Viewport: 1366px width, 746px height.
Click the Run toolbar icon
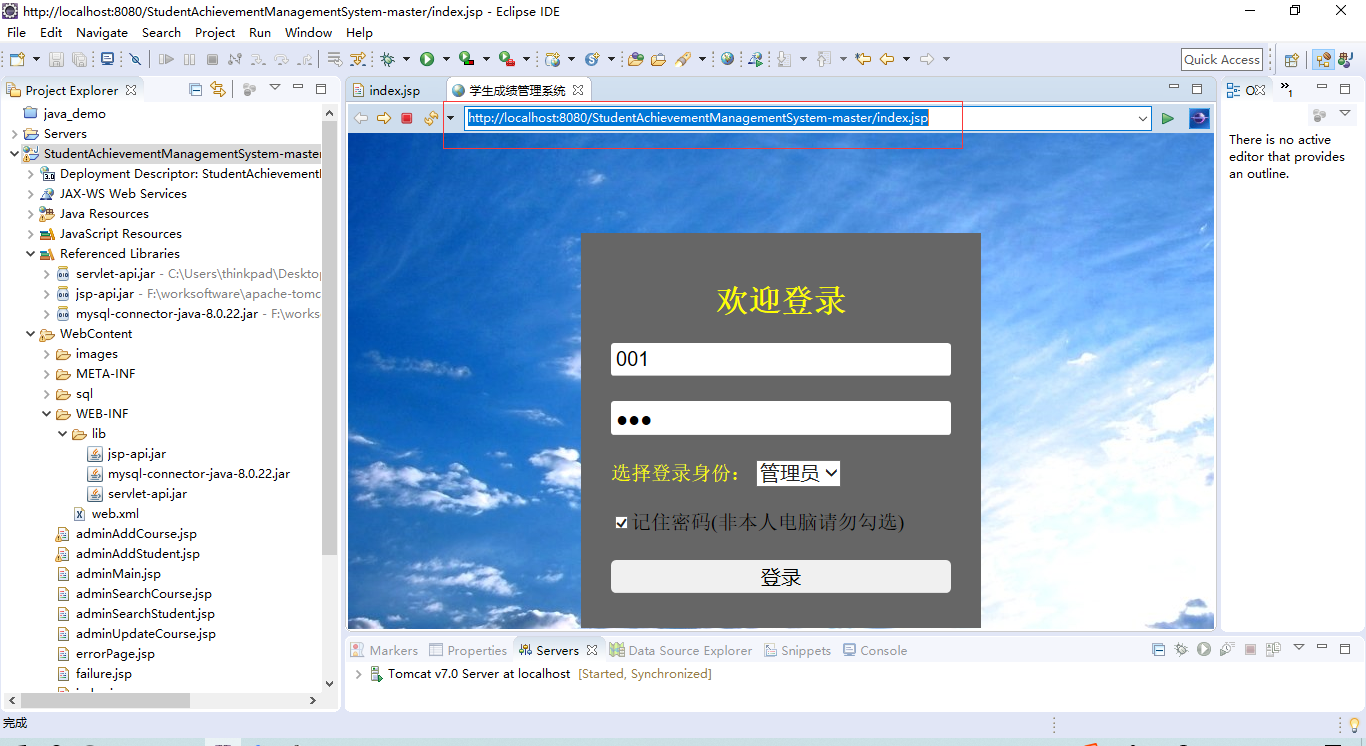coord(426,58)
